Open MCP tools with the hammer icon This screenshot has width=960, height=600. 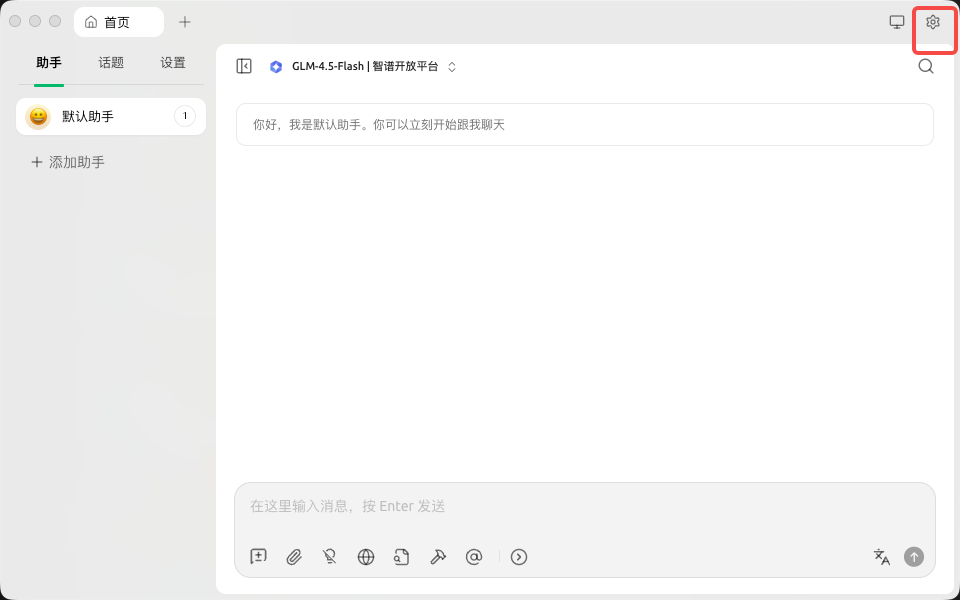click(x=438, y=557)
